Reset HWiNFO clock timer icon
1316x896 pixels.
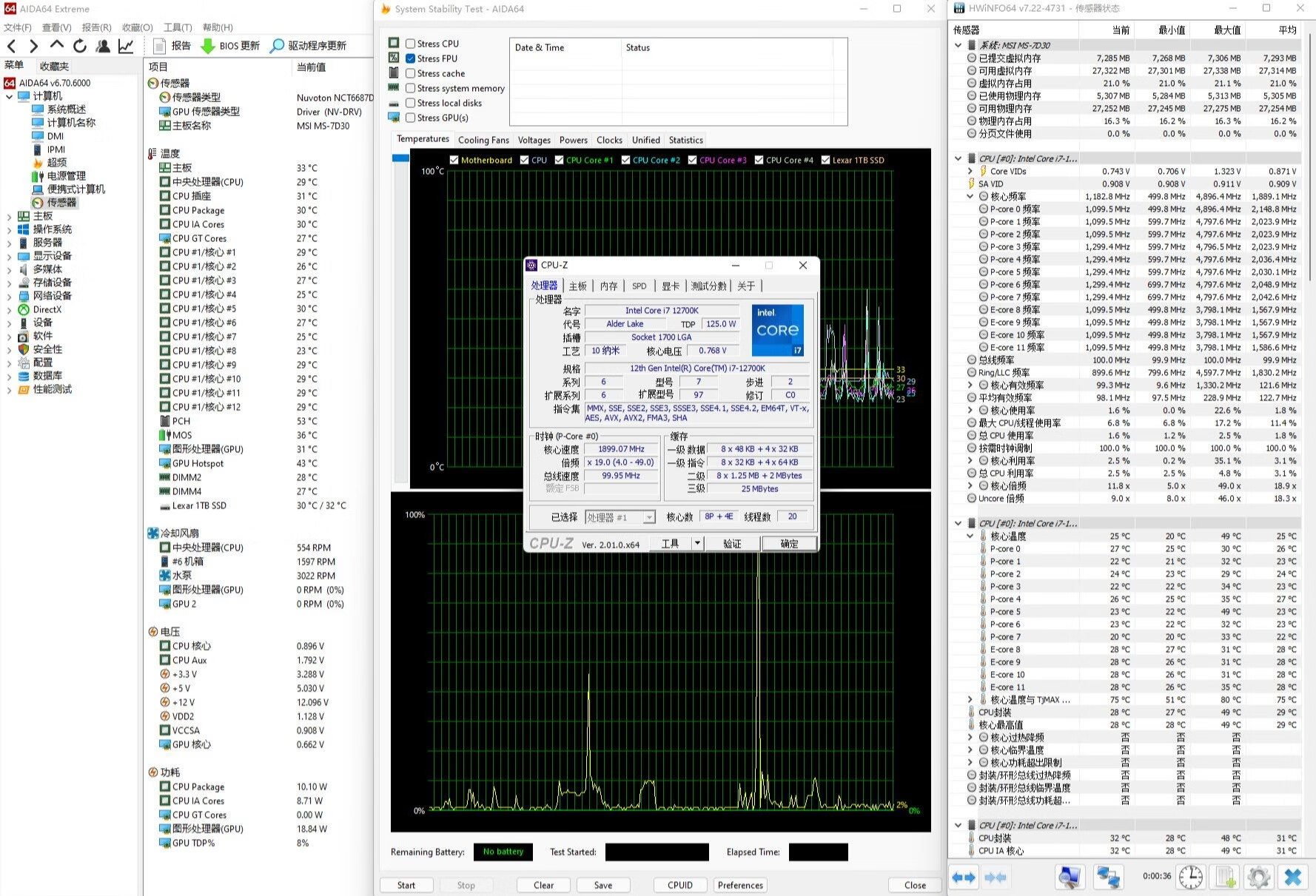(x=1190, y=878)
